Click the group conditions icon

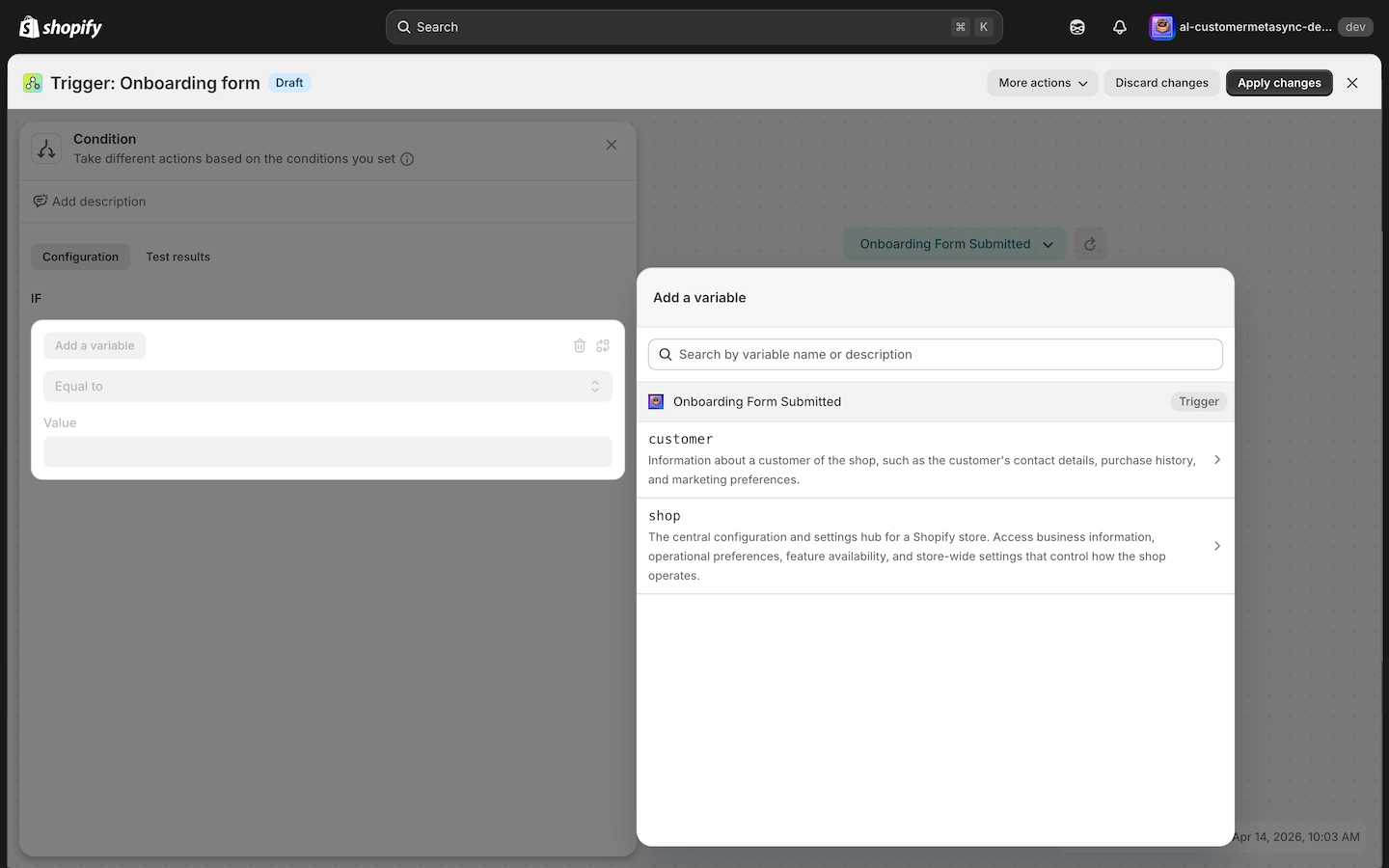[603, 345]
